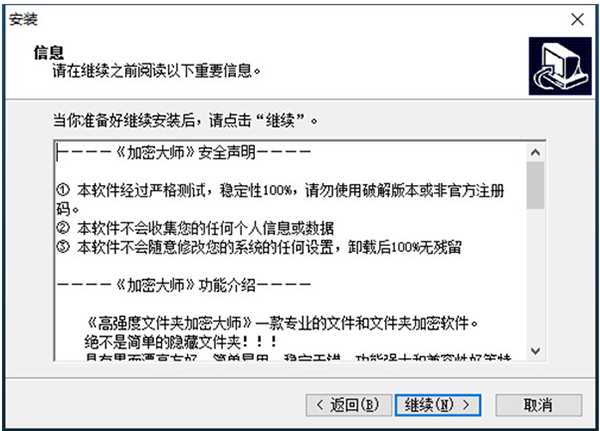The image size is (600, 431).
Task: Click the 信息 page heading
Action: 49,52
